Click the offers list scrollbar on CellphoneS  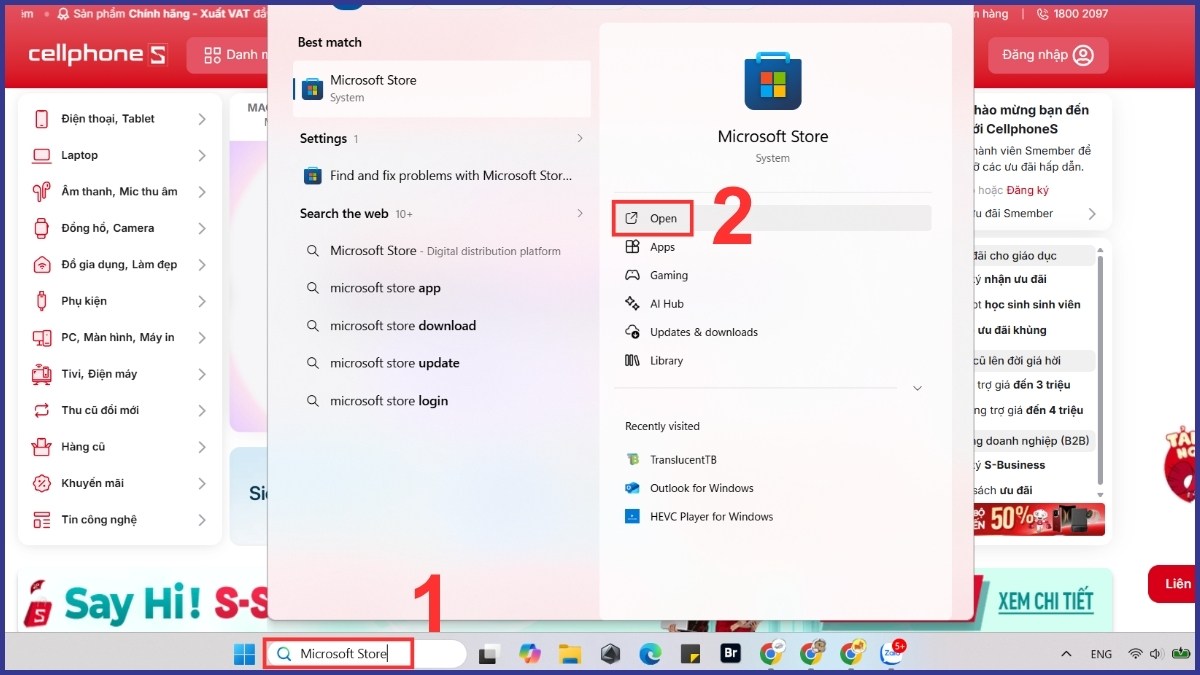pos(1101,370)
